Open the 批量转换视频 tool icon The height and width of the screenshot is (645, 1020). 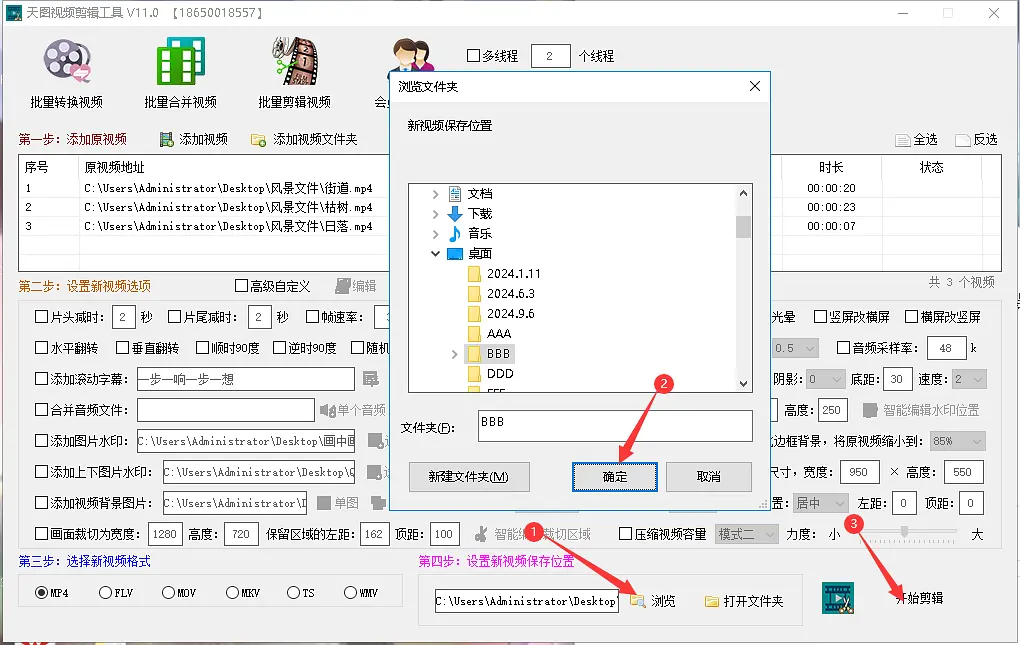pos(66,60)
